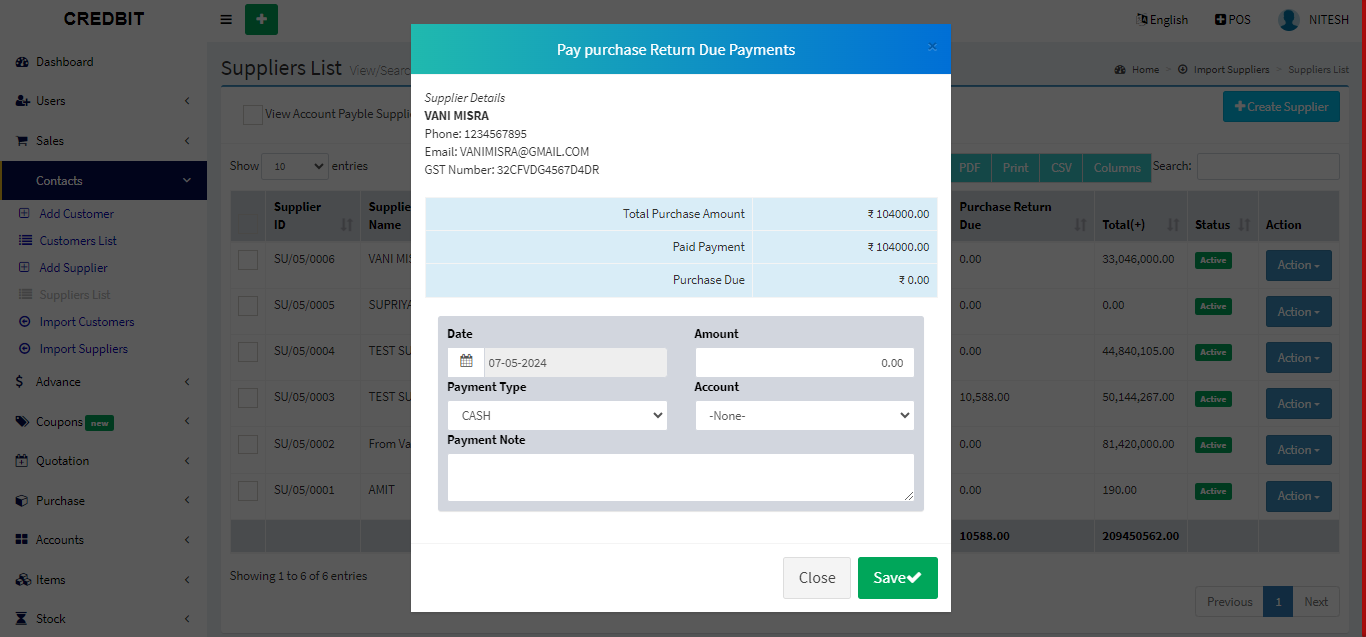Open Action dropdown for first supplier row
Screen dimensions: 1366x637
click(1298, 265)
